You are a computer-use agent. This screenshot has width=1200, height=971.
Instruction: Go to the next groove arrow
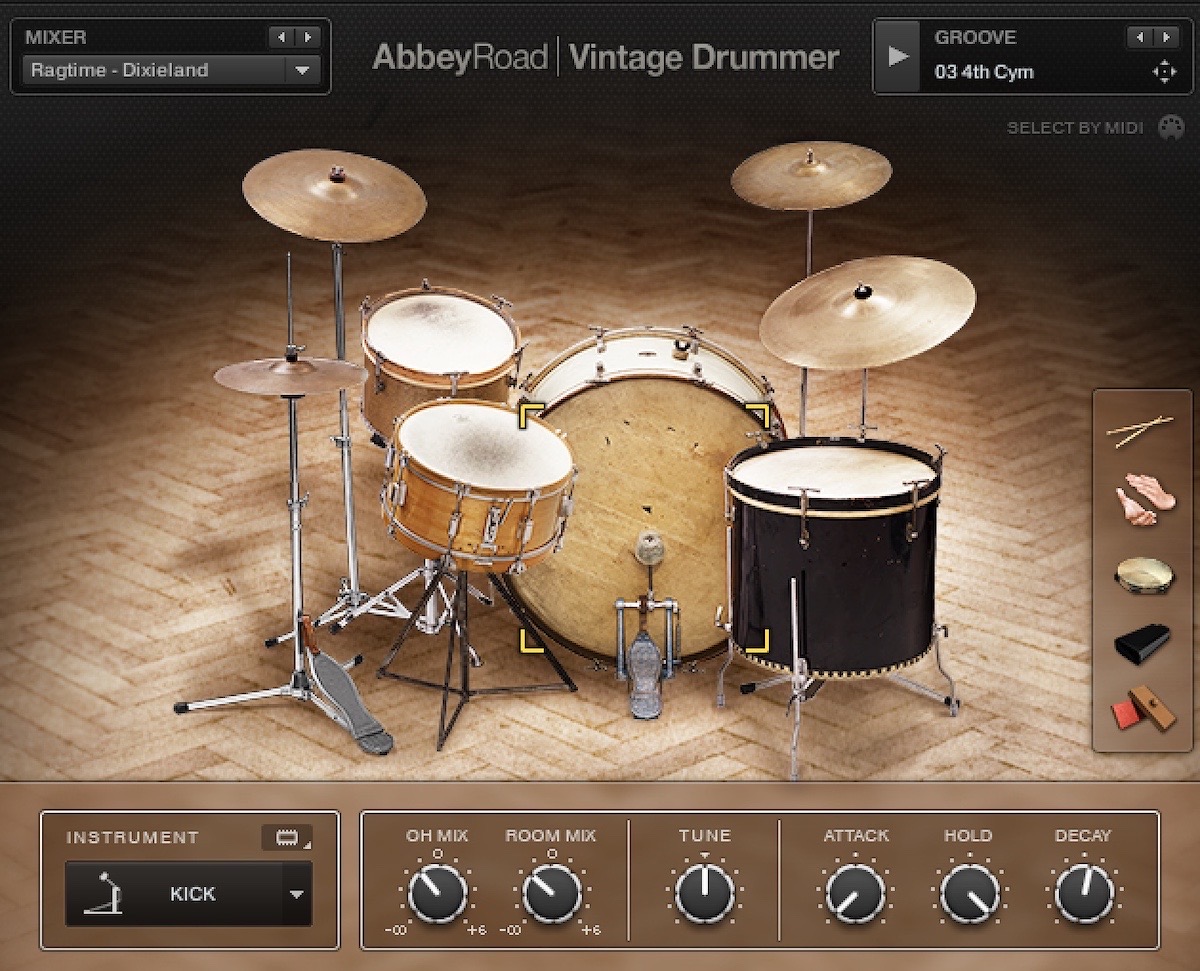click(1167, 37)
